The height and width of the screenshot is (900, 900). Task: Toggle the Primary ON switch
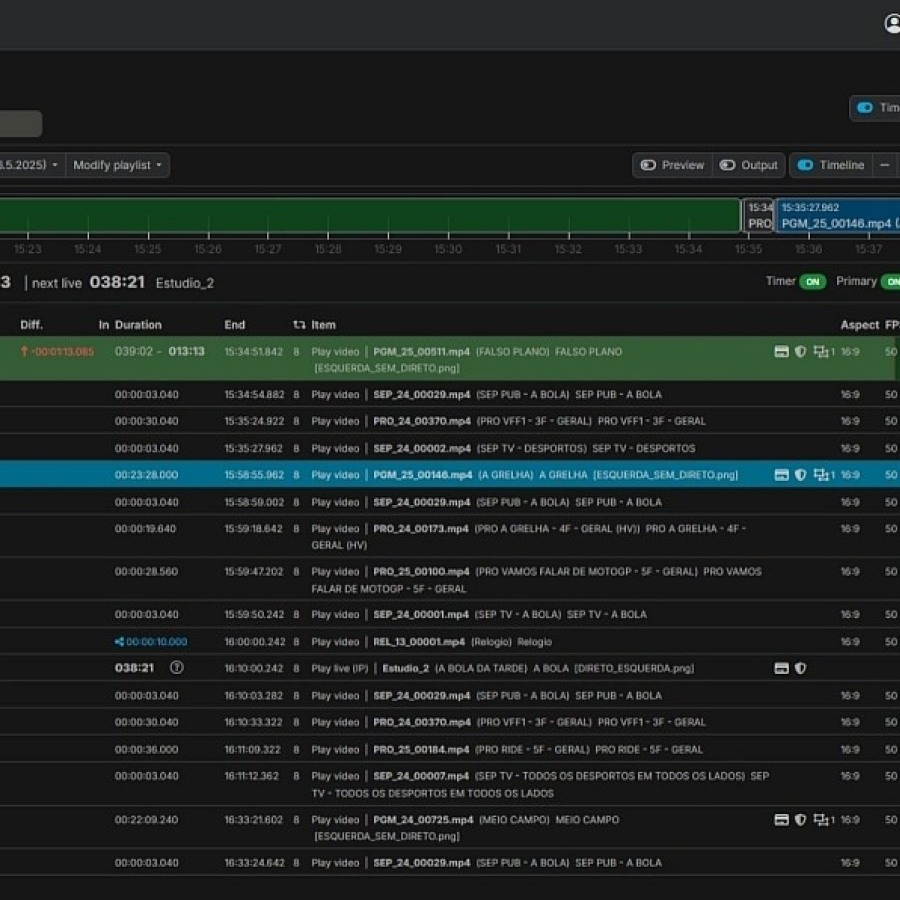[893, 281]
